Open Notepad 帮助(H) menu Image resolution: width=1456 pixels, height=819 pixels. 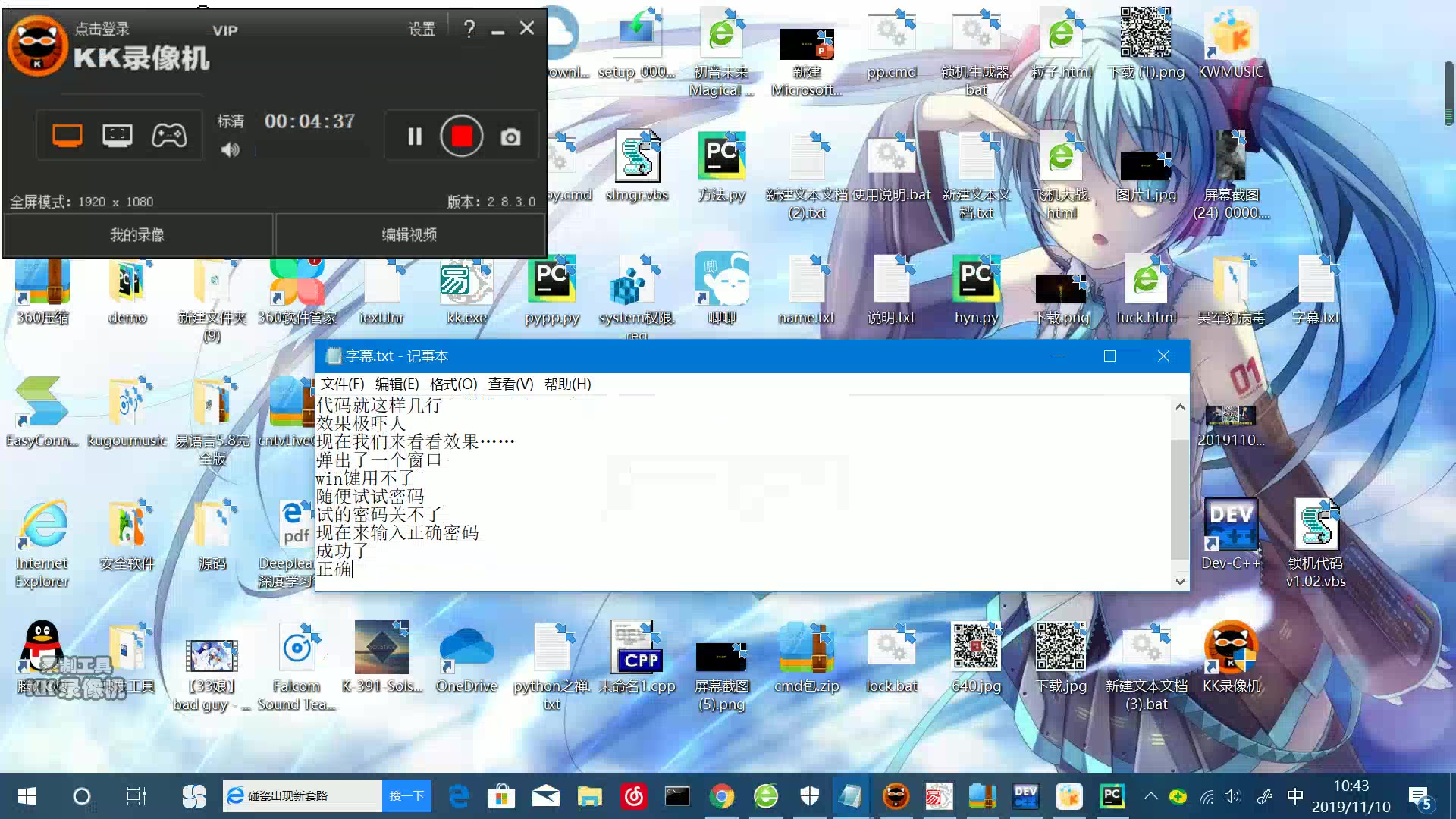click(567, 384)
